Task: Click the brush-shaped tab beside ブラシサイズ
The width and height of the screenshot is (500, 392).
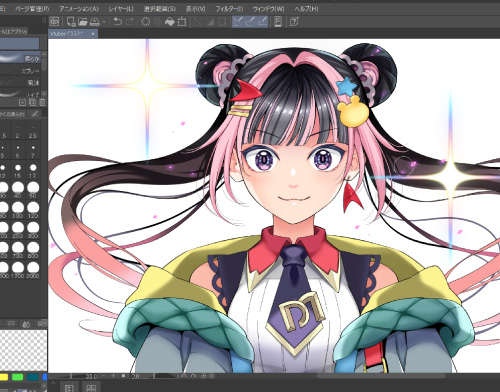Action: (x=35, y=114)
